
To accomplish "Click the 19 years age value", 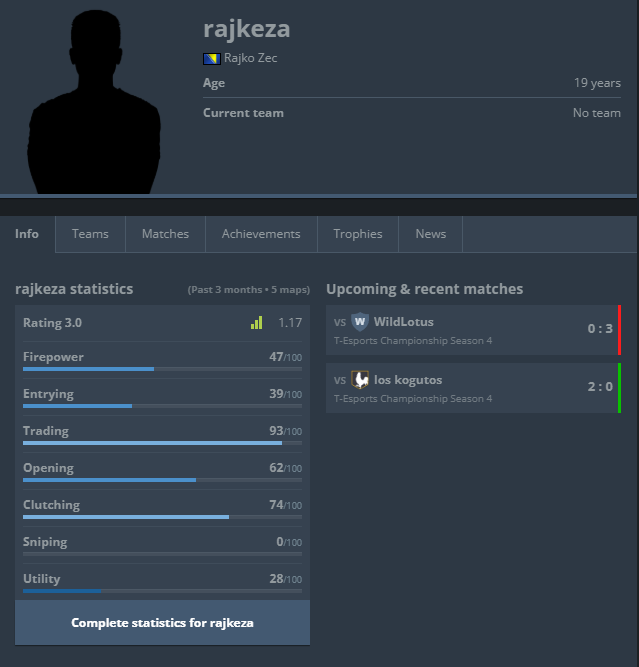I will tap(597, 83).
